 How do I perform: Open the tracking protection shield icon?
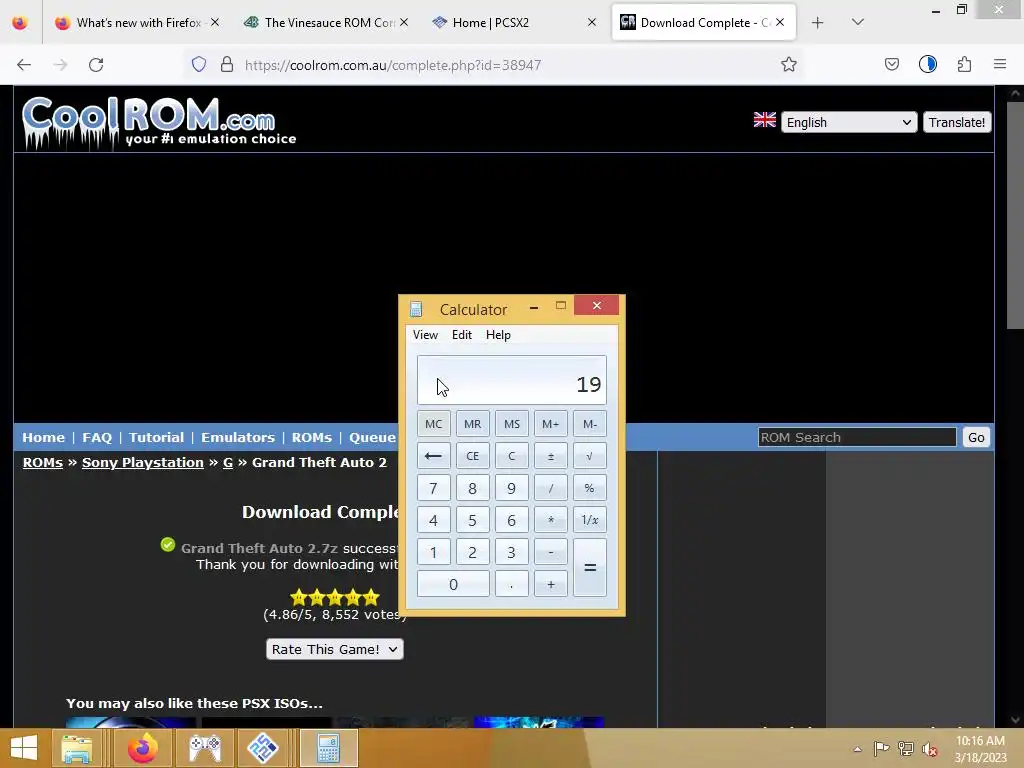coord(199,65)
